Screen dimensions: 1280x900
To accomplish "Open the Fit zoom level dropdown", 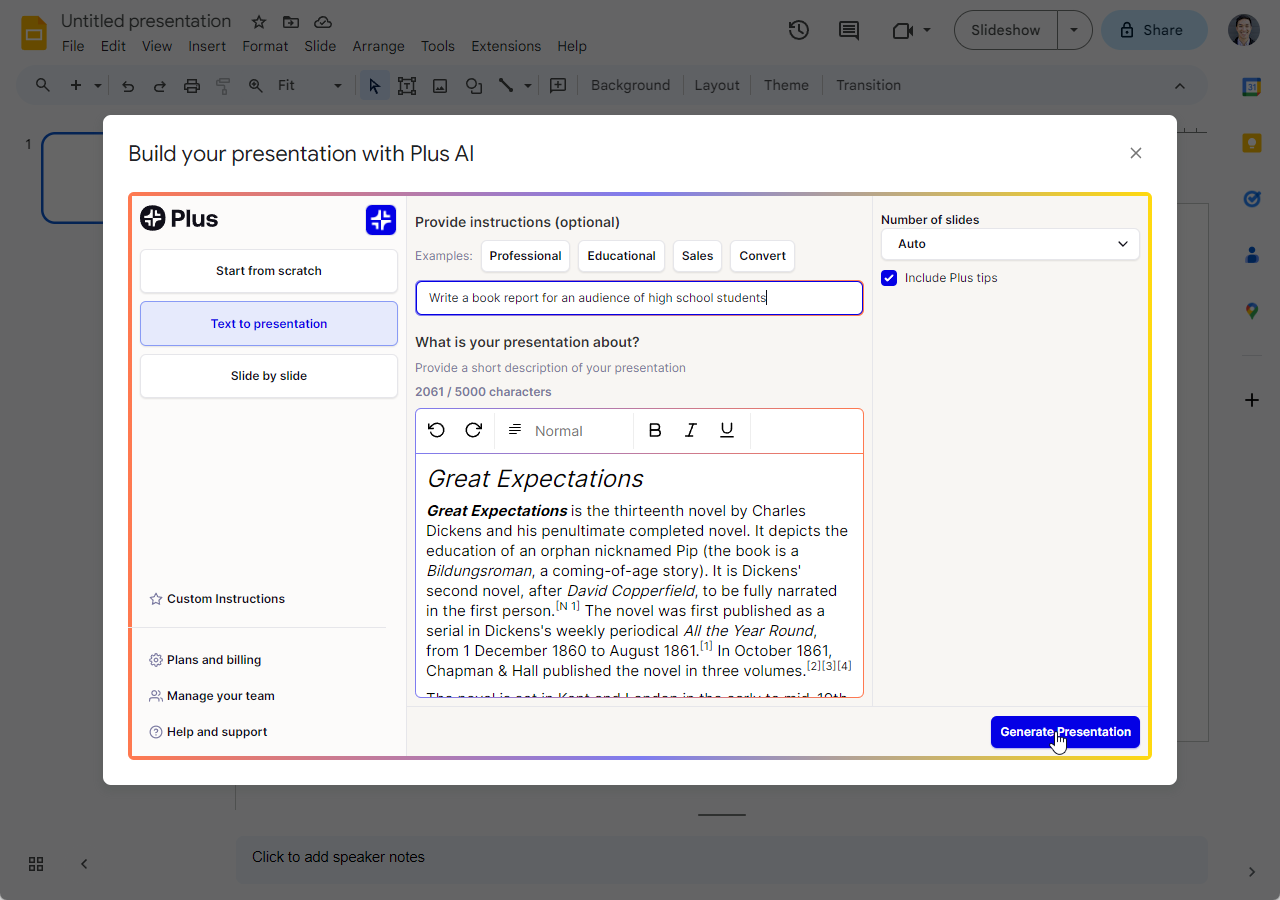I will (310, 86).
